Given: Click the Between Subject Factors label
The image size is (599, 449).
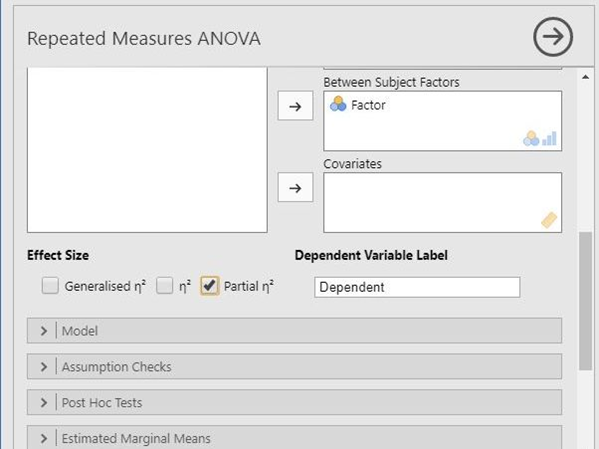Looking at the screenshot, I should pos(391,82).
